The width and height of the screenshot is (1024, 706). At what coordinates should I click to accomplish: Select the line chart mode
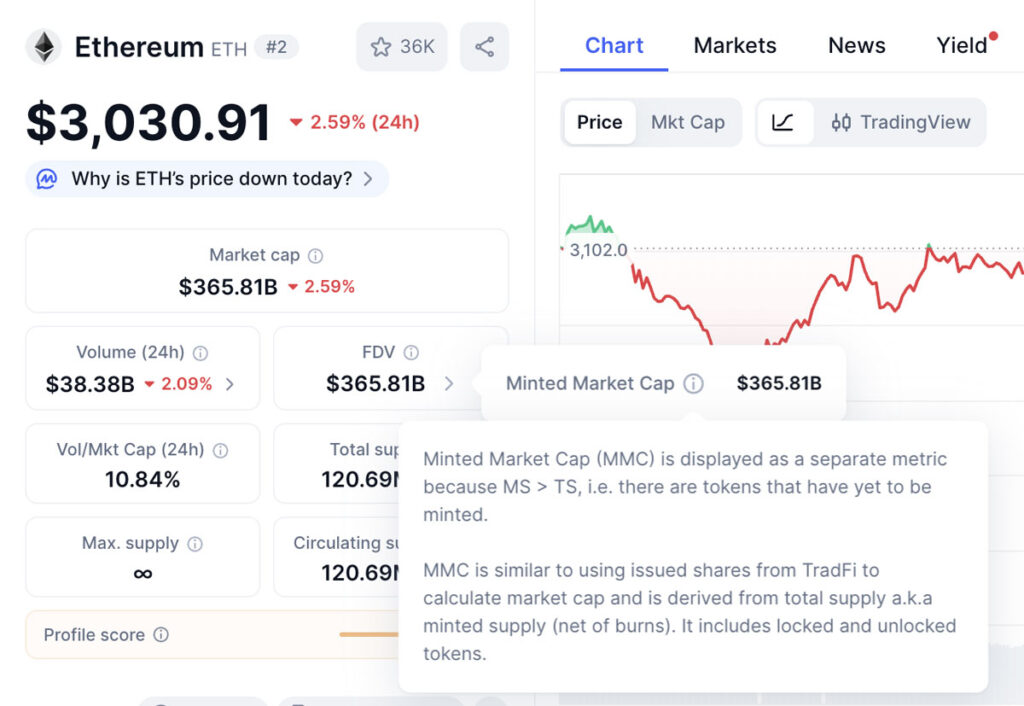pyautogui.click(x=783, y=122)
